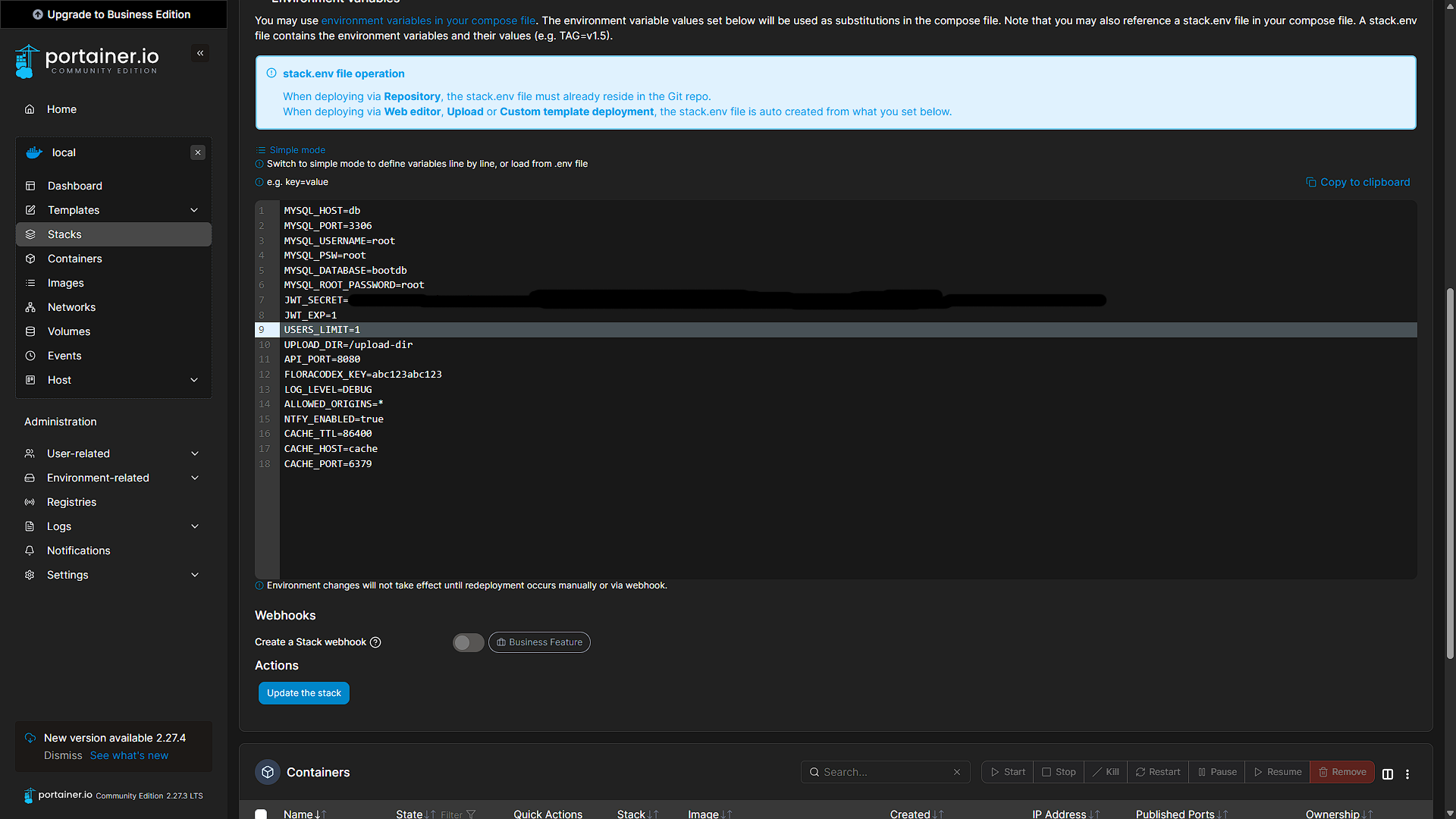This screenshot has width=1456, height=819.
Task: Open environment variables in compose file link
Action: point(428,20)
